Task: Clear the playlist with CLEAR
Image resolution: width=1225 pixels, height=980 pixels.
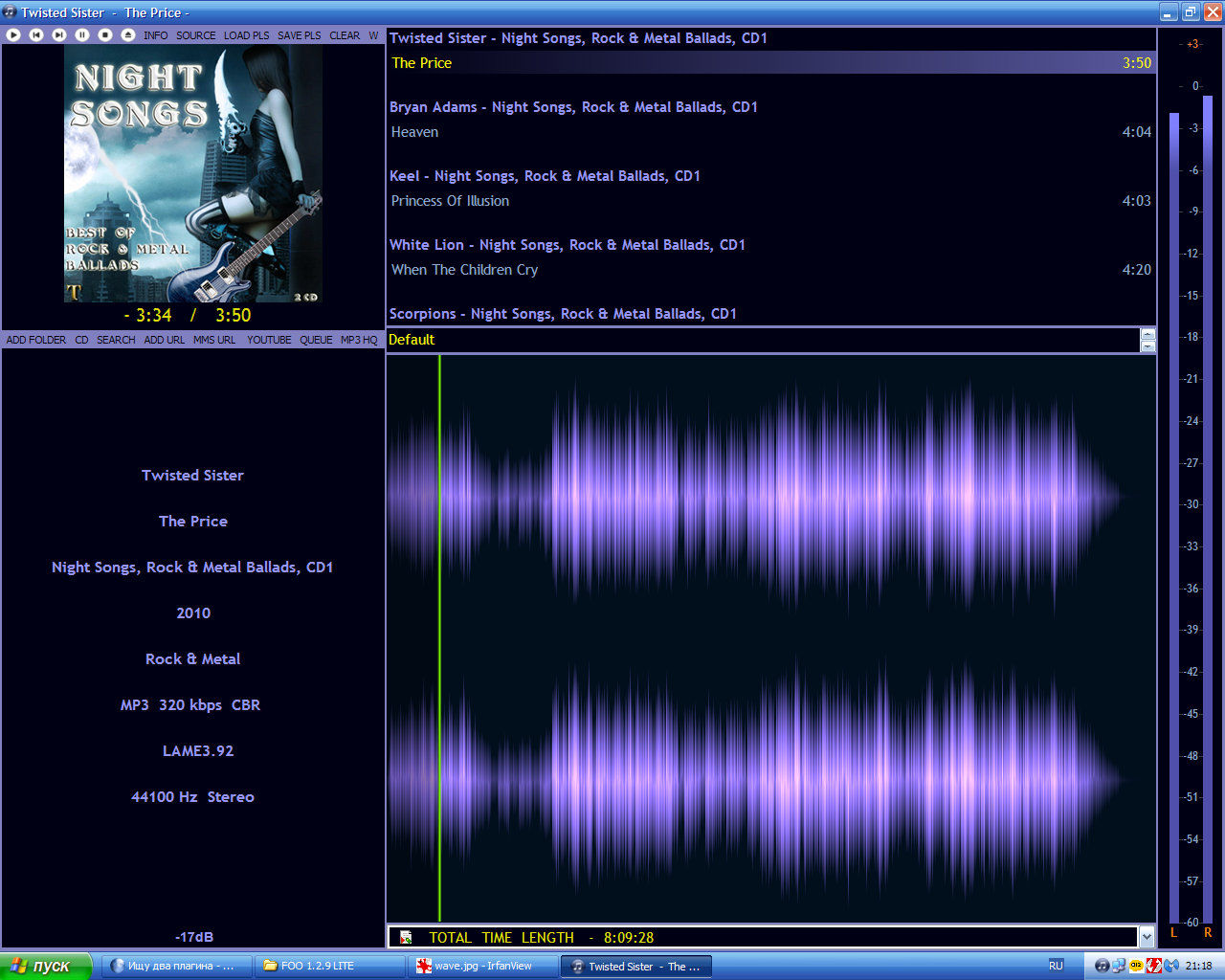Action: point(345,35)
